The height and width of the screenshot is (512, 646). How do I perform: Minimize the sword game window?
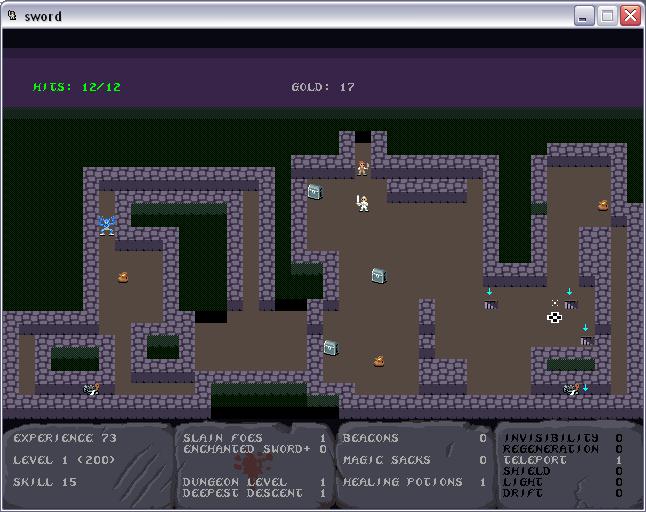click(x=584, y=16)
